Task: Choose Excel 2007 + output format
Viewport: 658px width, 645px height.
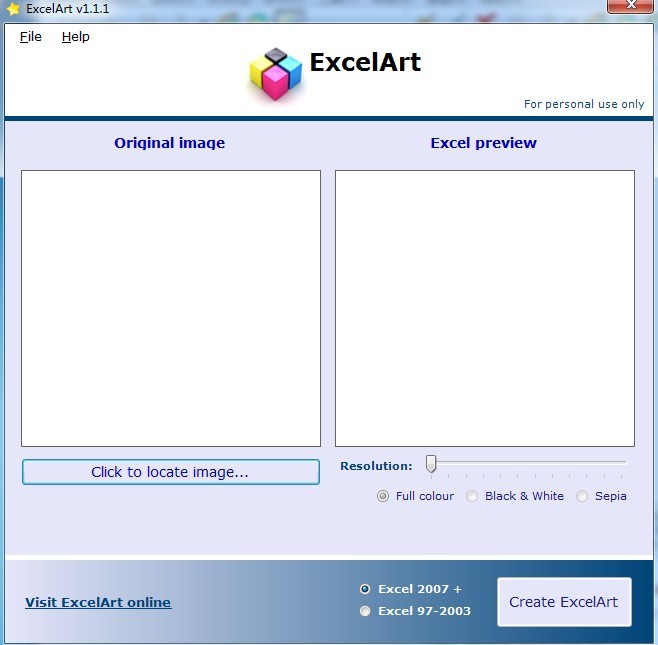Action: [365, 589]
